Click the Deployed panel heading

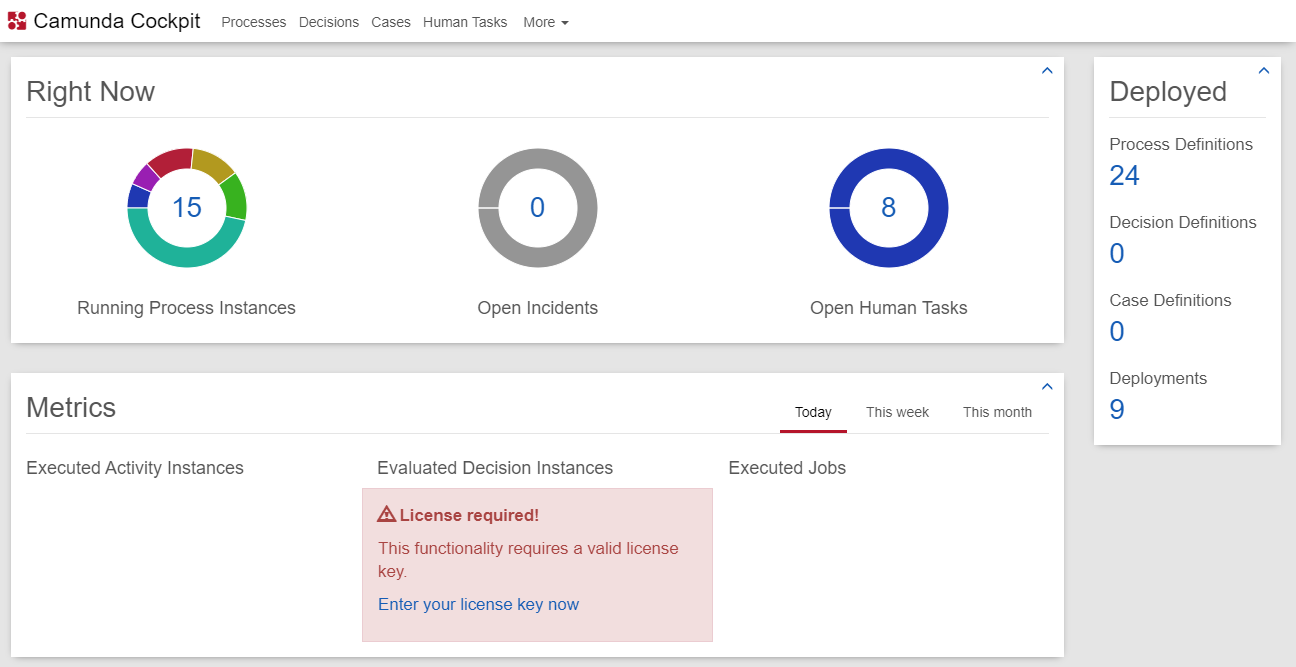click(x=1168, y=92)
